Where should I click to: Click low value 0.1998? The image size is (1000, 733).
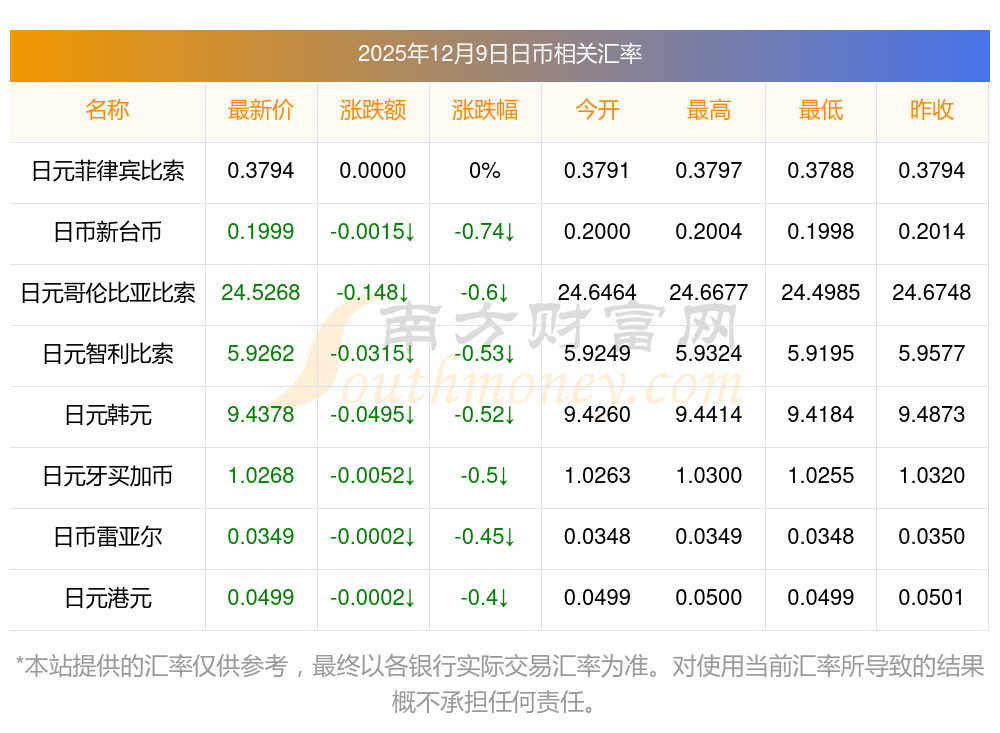821,232
